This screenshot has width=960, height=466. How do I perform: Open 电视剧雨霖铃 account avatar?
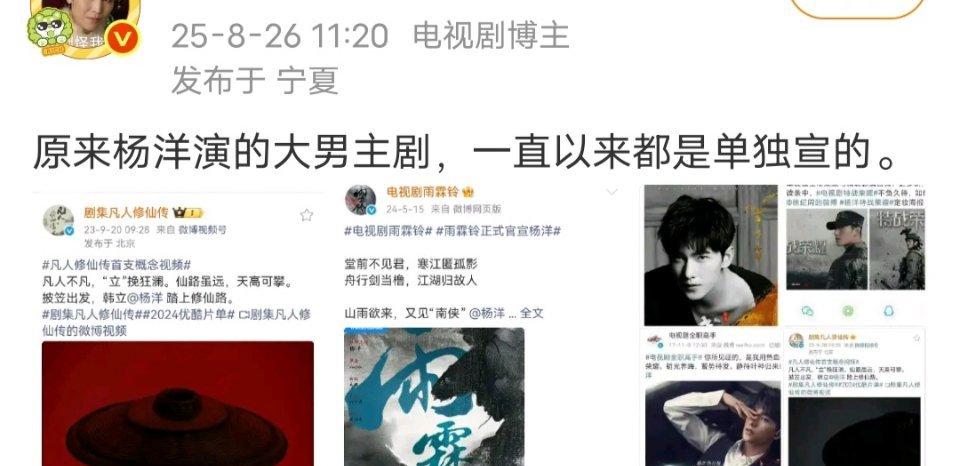pos(360,200)
